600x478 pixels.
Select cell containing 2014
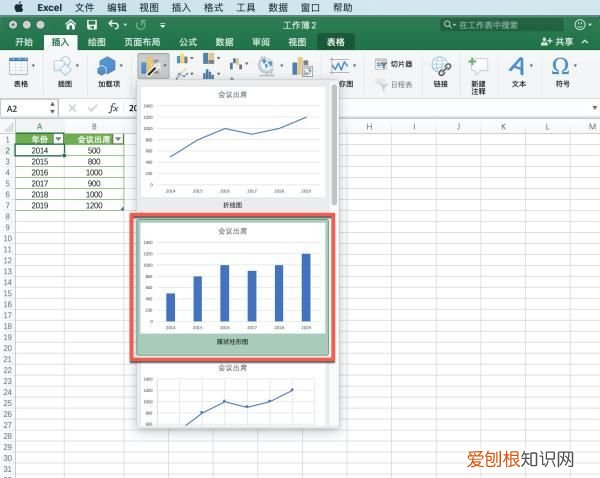click(40, 150)
